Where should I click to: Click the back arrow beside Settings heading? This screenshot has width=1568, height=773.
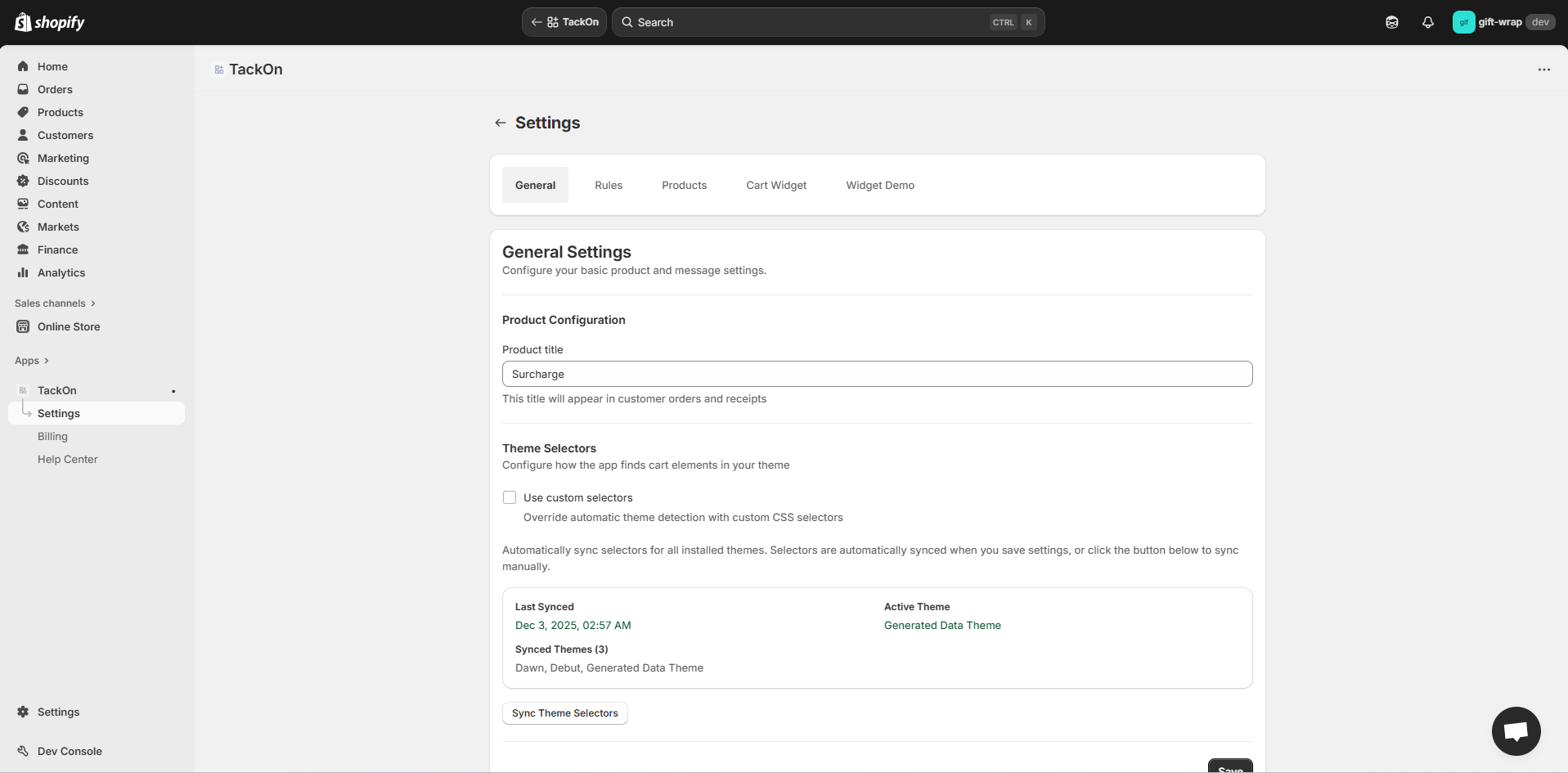point(500,123)
